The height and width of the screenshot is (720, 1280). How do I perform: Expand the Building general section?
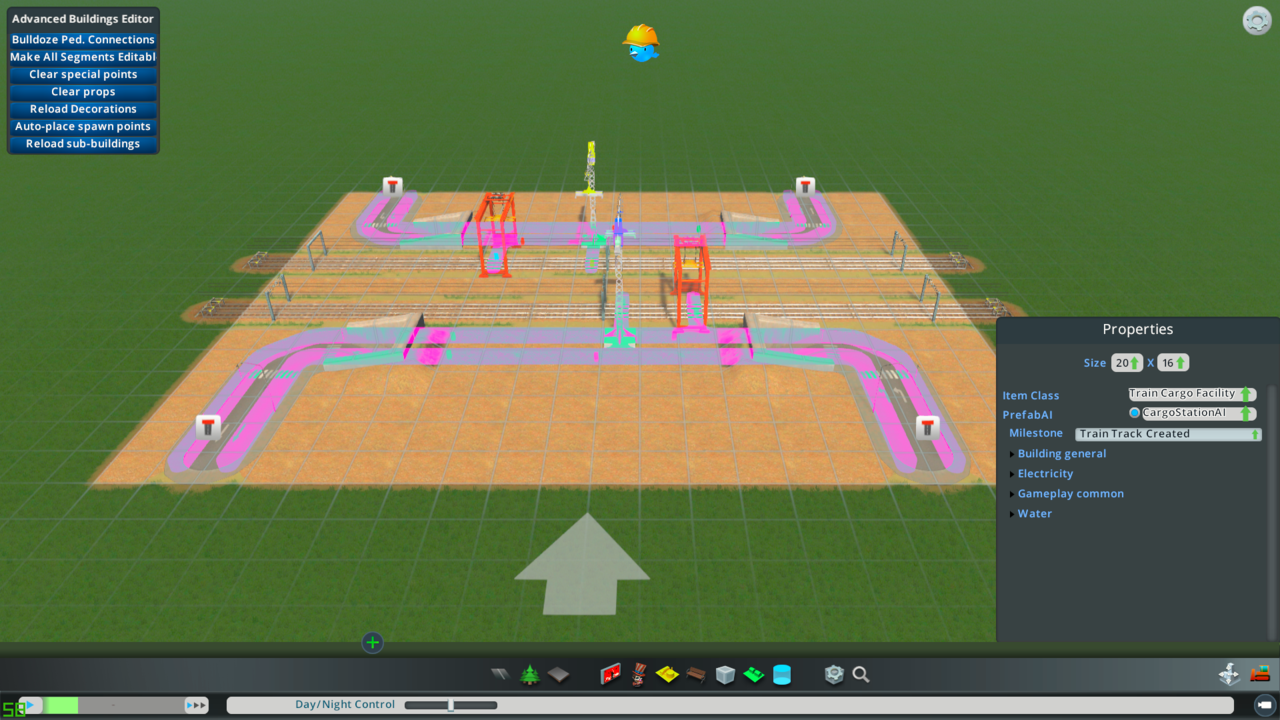(x=1061, y=454)
